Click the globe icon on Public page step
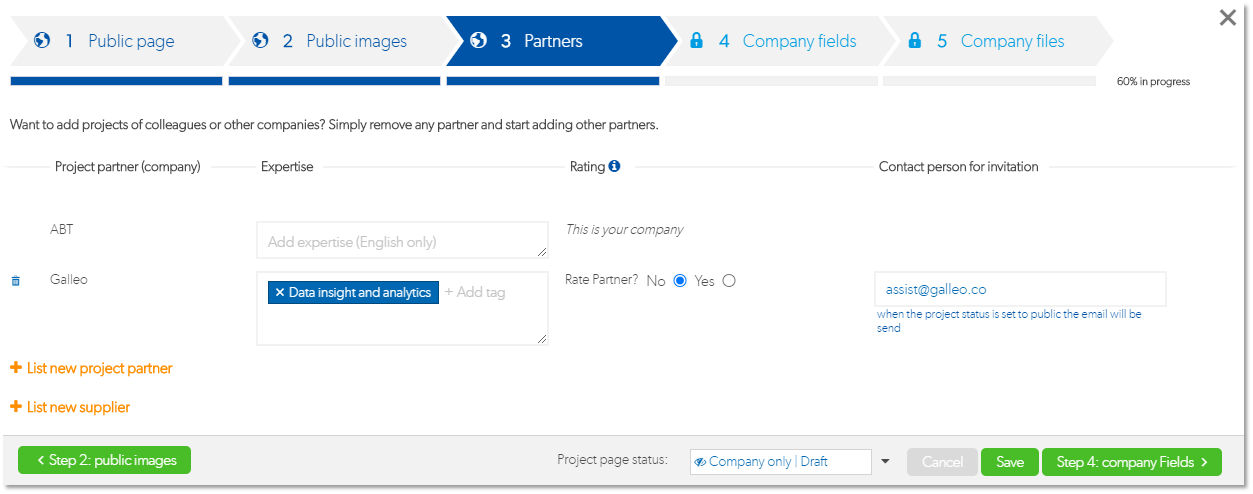The image size is (1253, 494). pyautogui.click(x=42, y=40)
